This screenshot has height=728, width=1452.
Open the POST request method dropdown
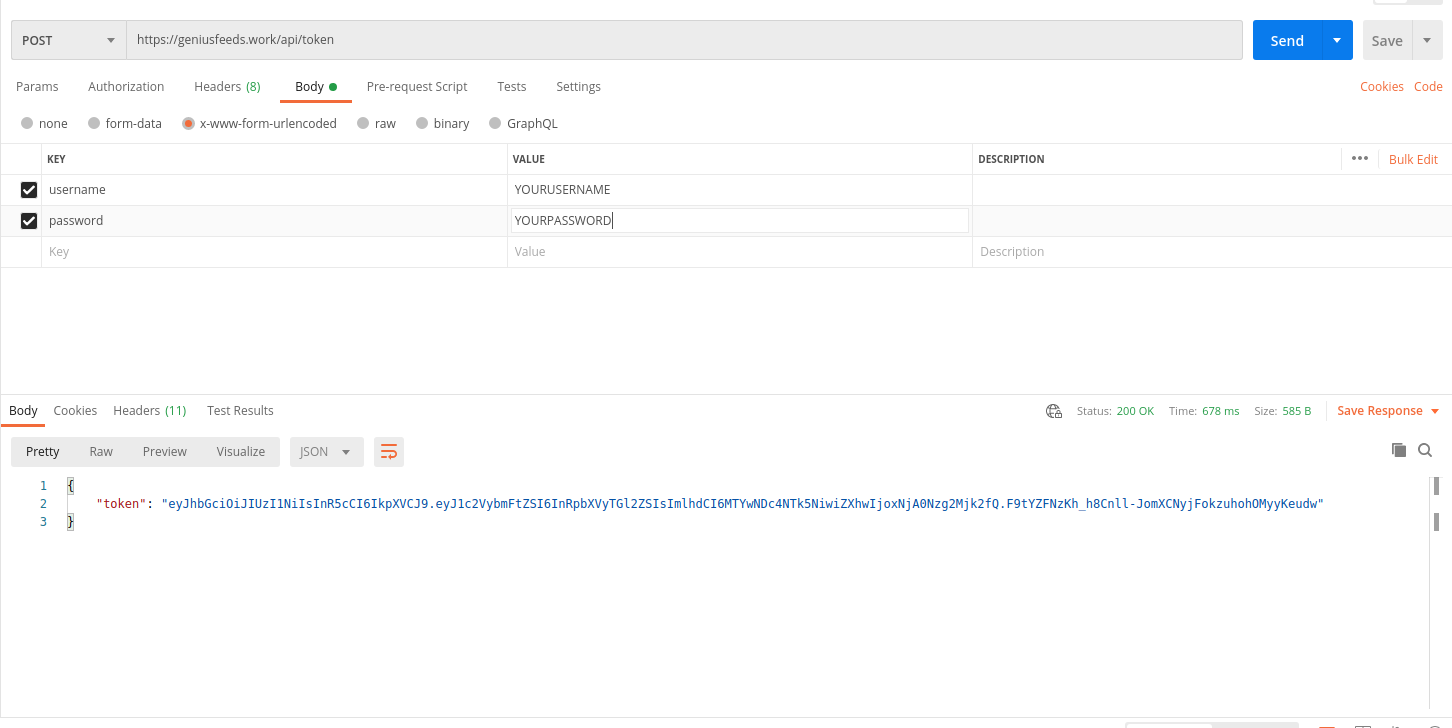67,39
